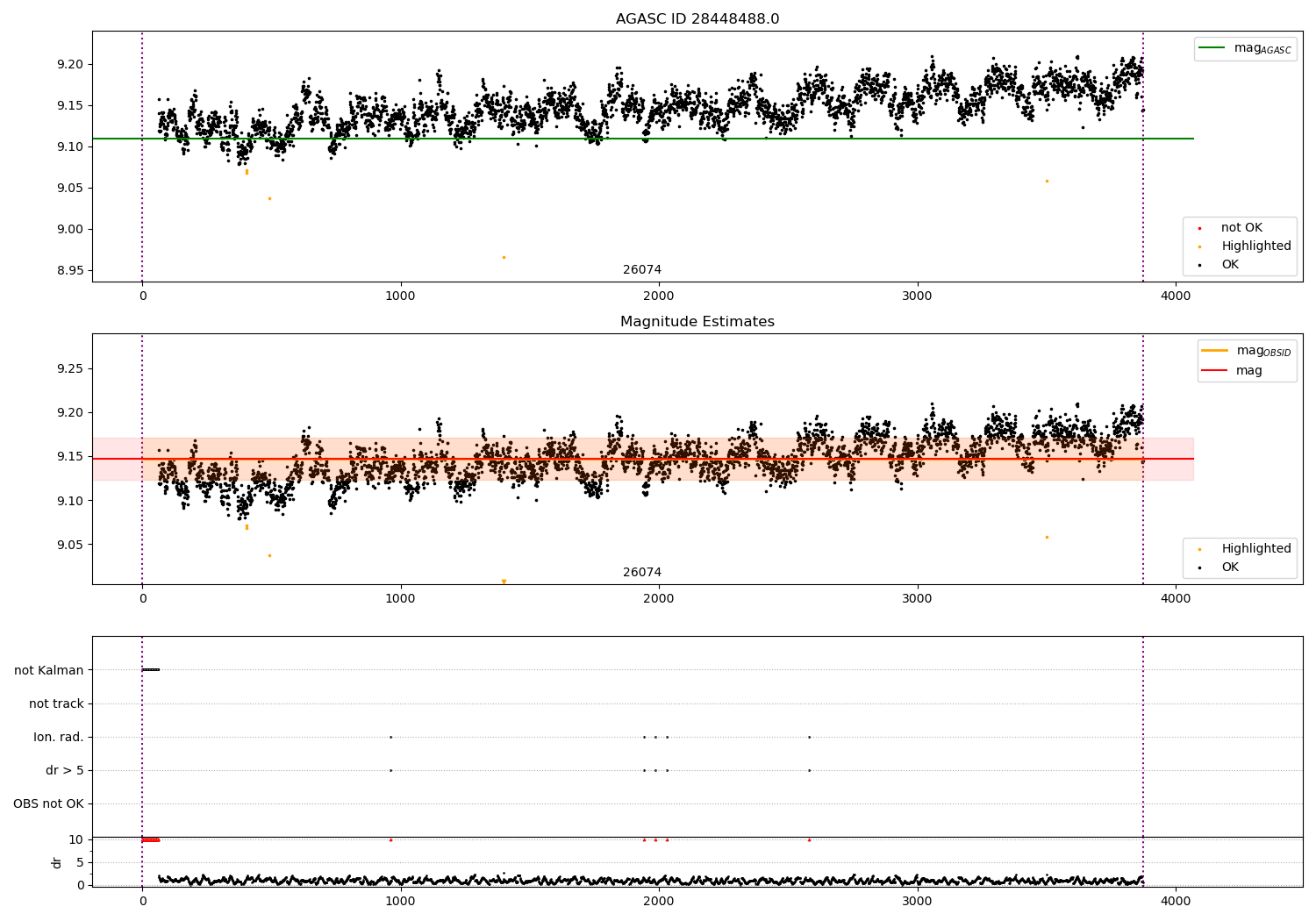Click the dr > 5 marker near x=2600

pos(809,770)
